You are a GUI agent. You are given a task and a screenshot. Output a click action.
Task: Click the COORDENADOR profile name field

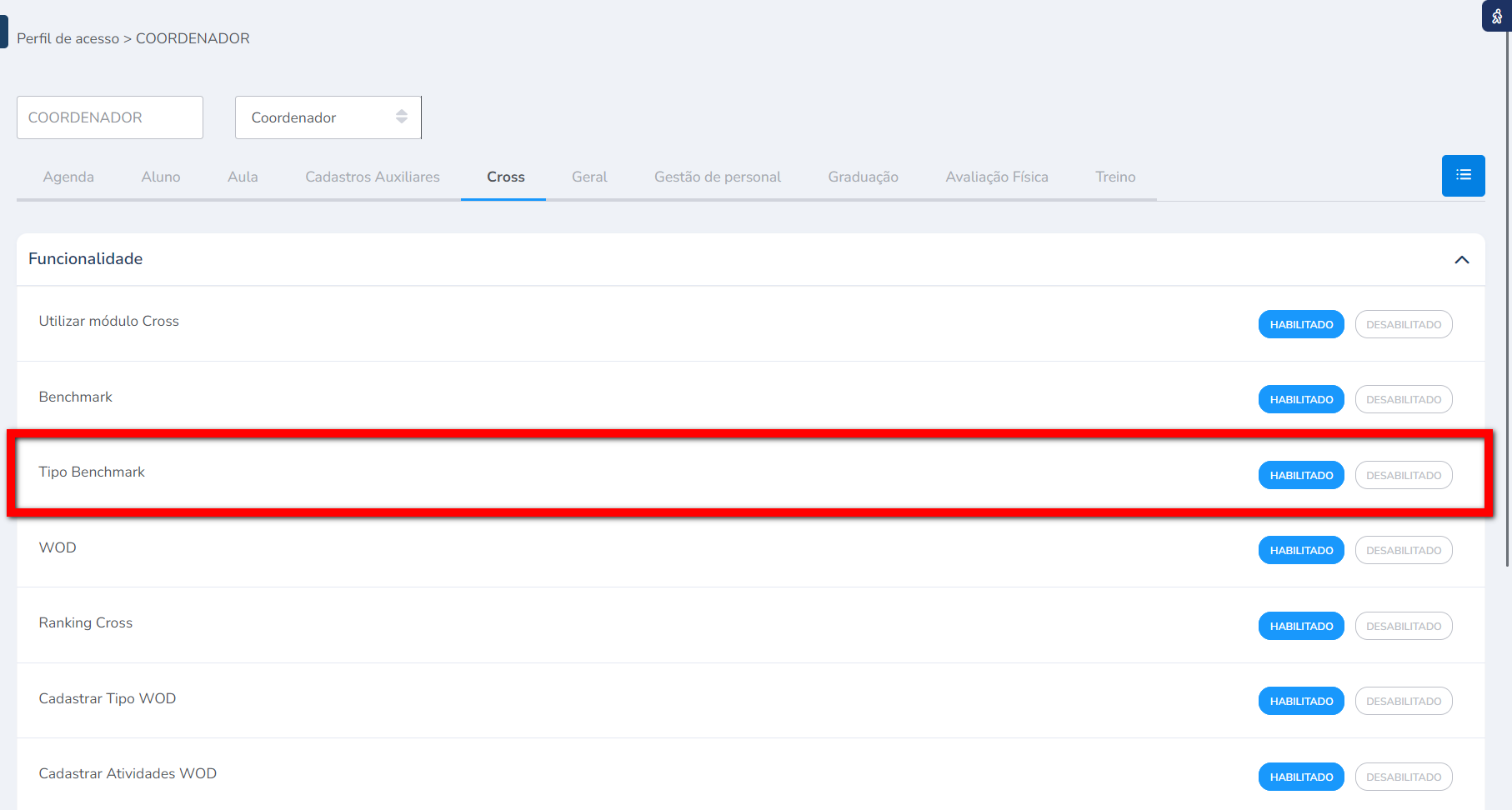coord(110,117)
